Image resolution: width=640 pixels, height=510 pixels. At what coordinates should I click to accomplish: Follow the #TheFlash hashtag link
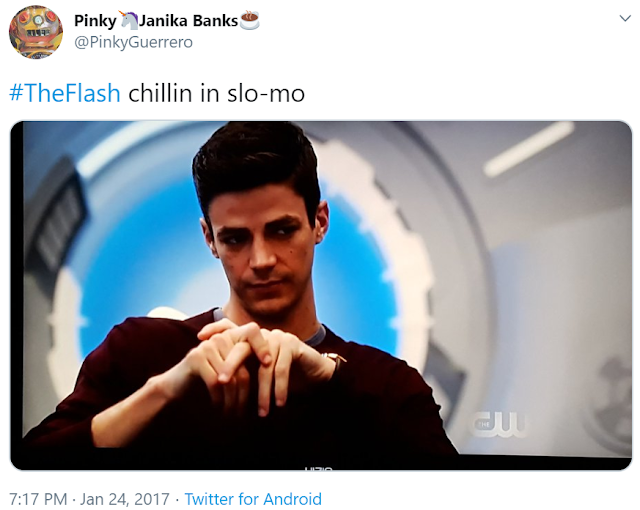click(x=64, y=93)
